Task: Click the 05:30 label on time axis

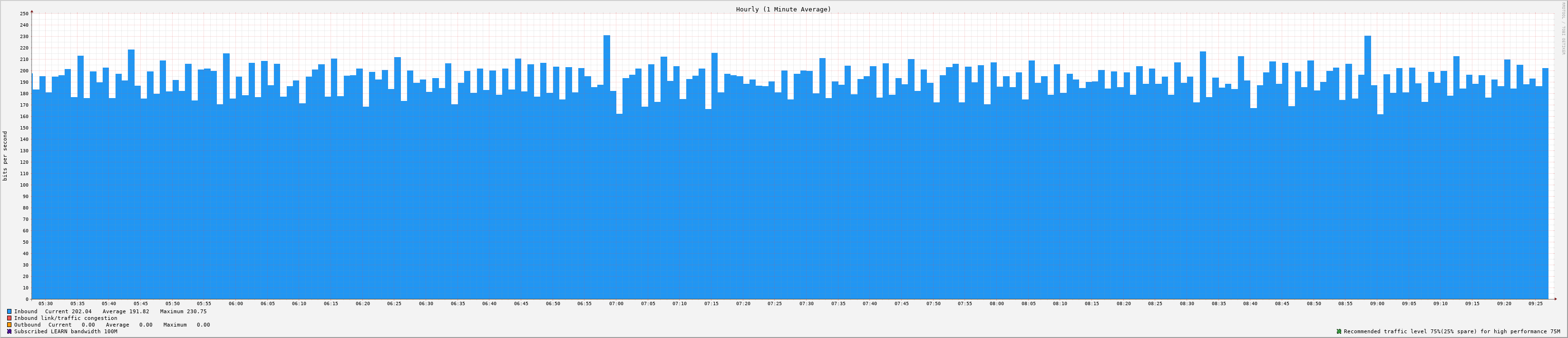Action: [46, 303]
